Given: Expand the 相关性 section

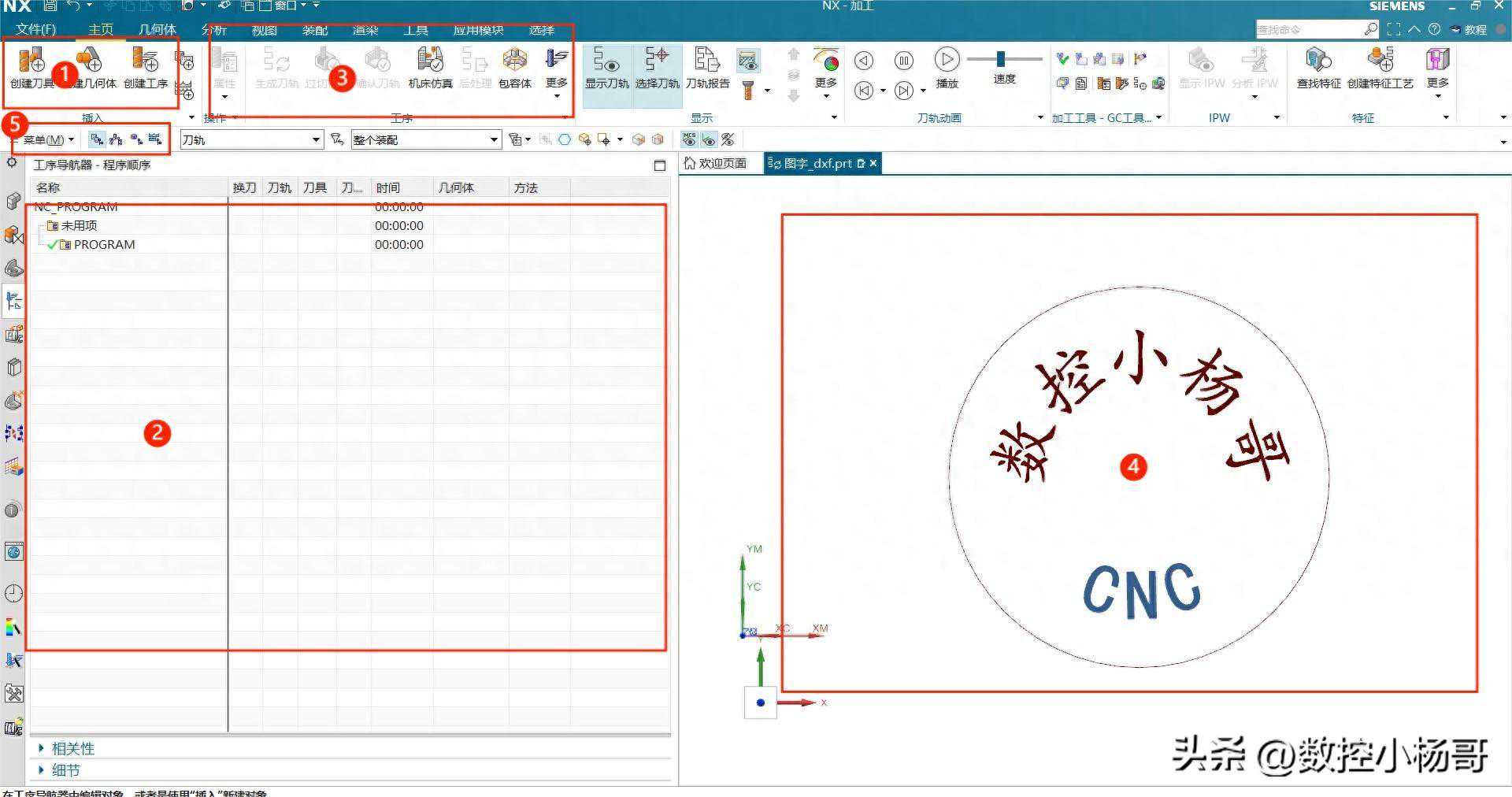Looking at the screenshot, I should click(x=72, y=748).
